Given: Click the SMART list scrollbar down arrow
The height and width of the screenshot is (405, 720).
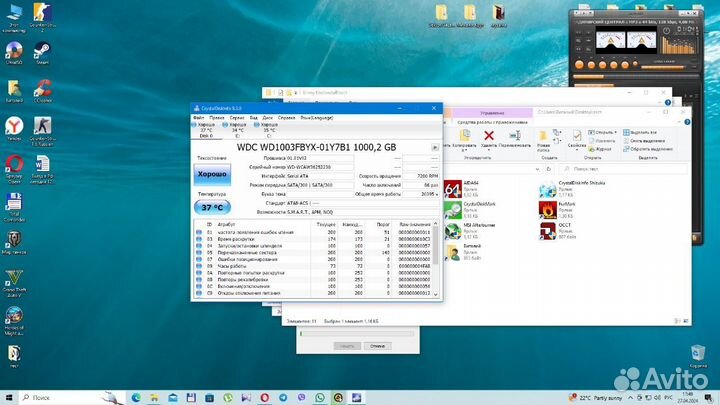Looking at the screenshot, I should [x=436, y=294].
